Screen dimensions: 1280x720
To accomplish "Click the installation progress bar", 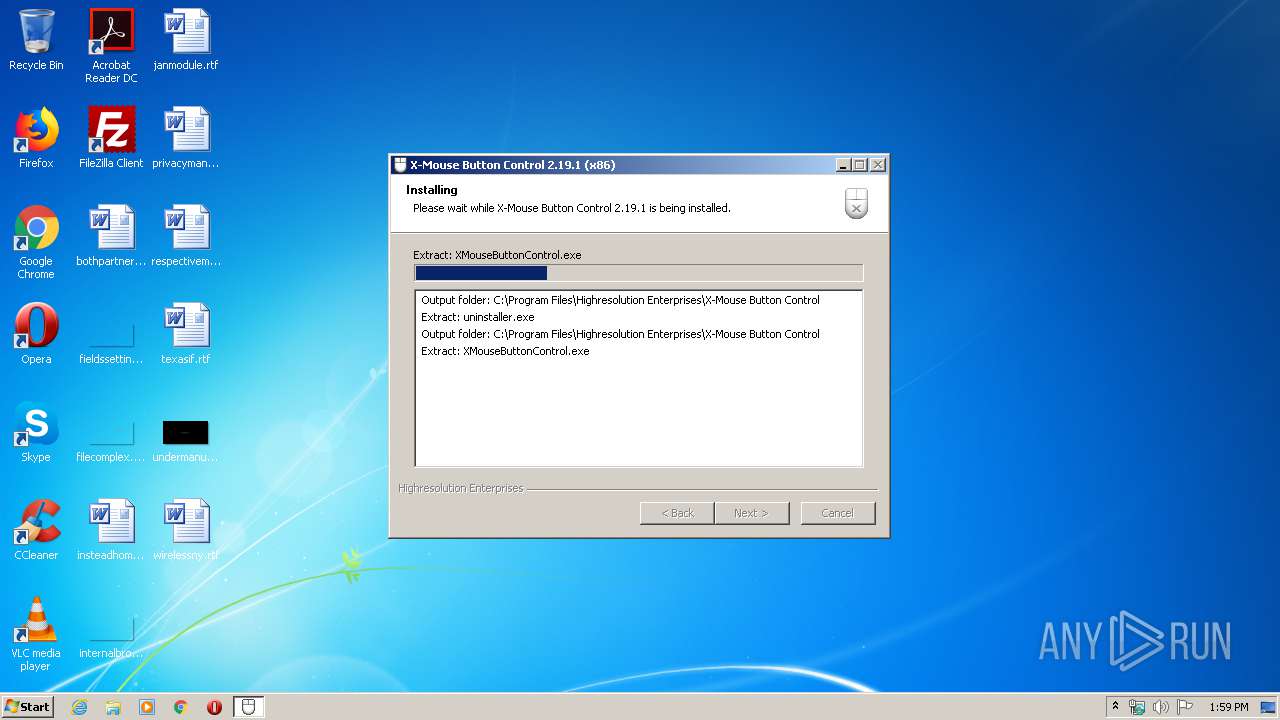I will 638,273.
